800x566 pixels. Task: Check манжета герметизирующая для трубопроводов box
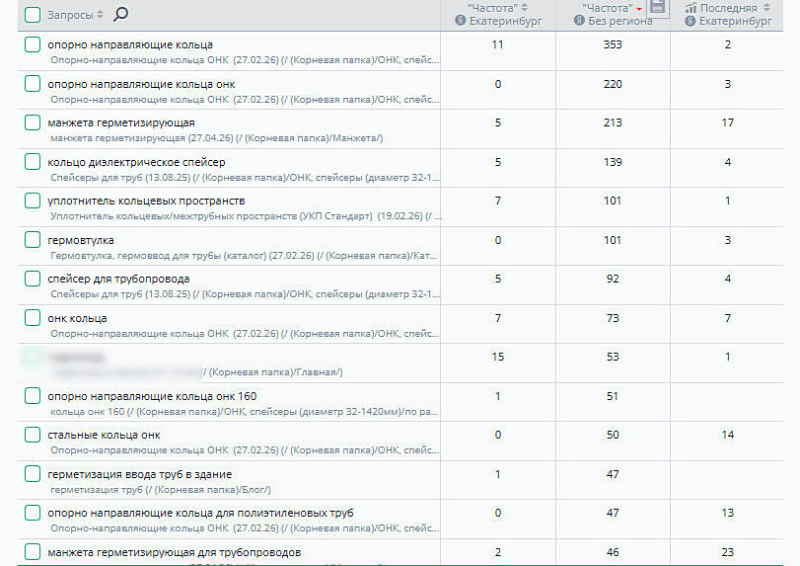tap(33, 552)
